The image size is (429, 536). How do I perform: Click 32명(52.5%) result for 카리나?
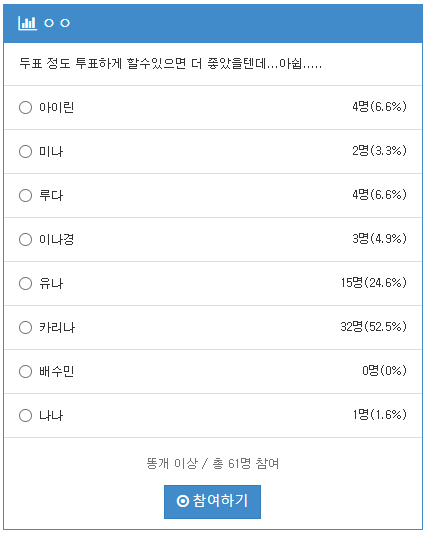[x=373, y=326]
